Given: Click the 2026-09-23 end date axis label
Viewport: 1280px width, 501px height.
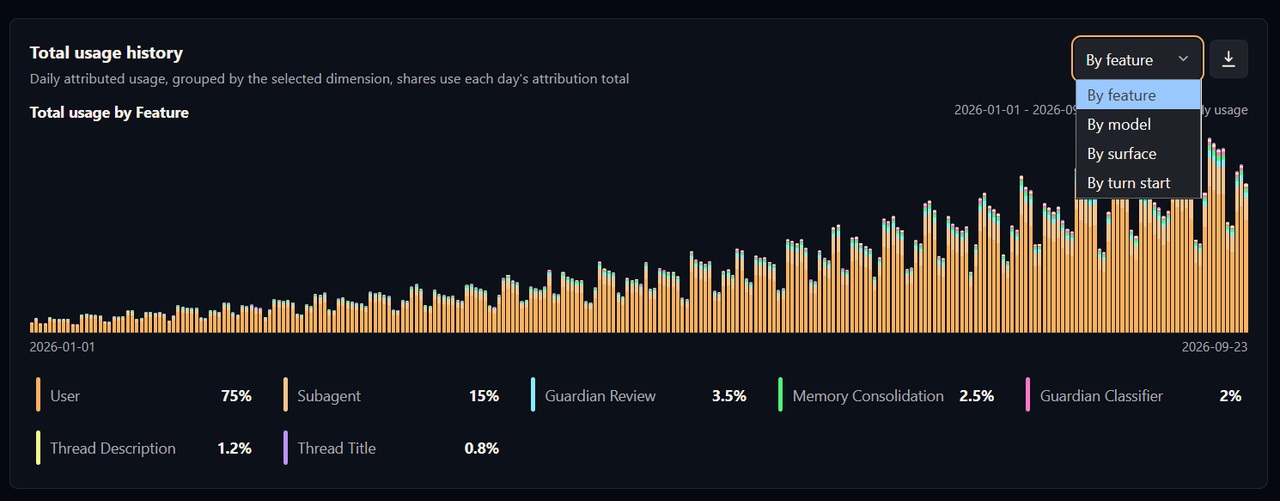Looking at the screenshot, I should coord(1214,347).
